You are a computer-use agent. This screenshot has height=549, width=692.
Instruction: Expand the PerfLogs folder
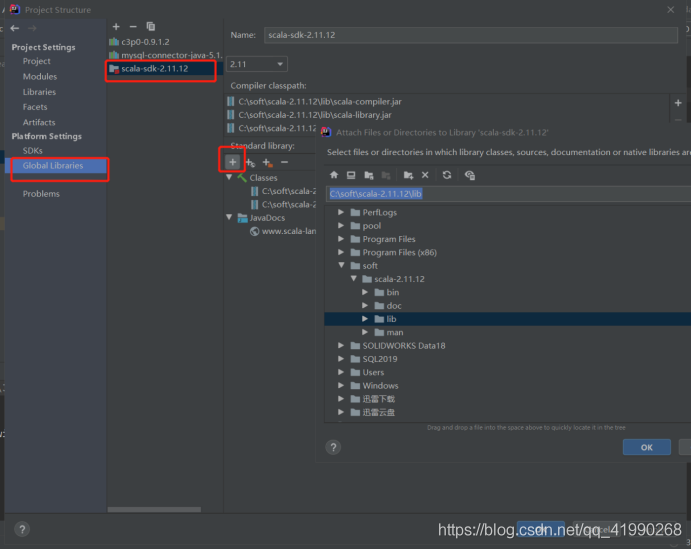coord(341,212)
